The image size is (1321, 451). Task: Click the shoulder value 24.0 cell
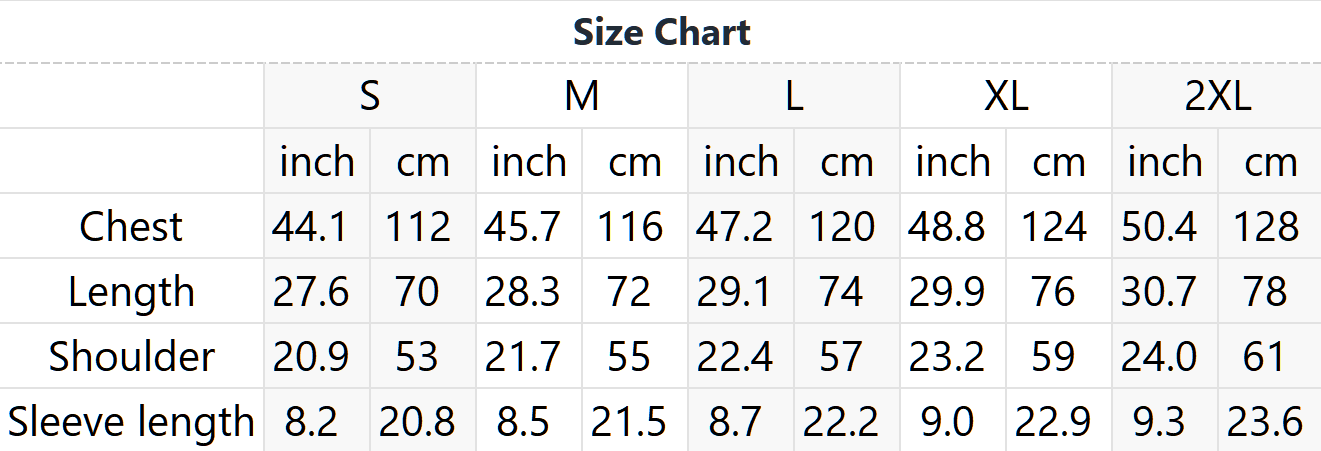[x=1165, y=356]
